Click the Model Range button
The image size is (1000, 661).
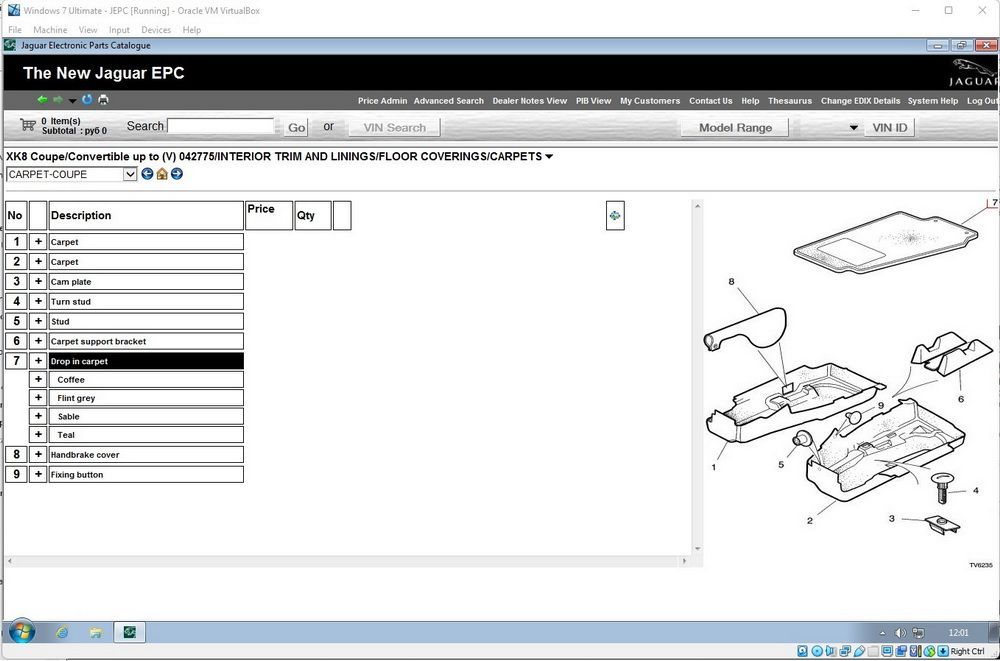(735, 128)
